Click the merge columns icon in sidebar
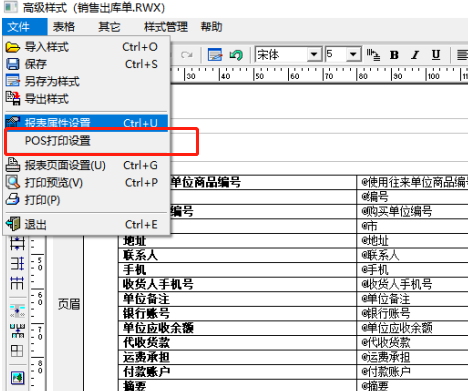Viewport: 468px width, 391px height. (17, 331)
